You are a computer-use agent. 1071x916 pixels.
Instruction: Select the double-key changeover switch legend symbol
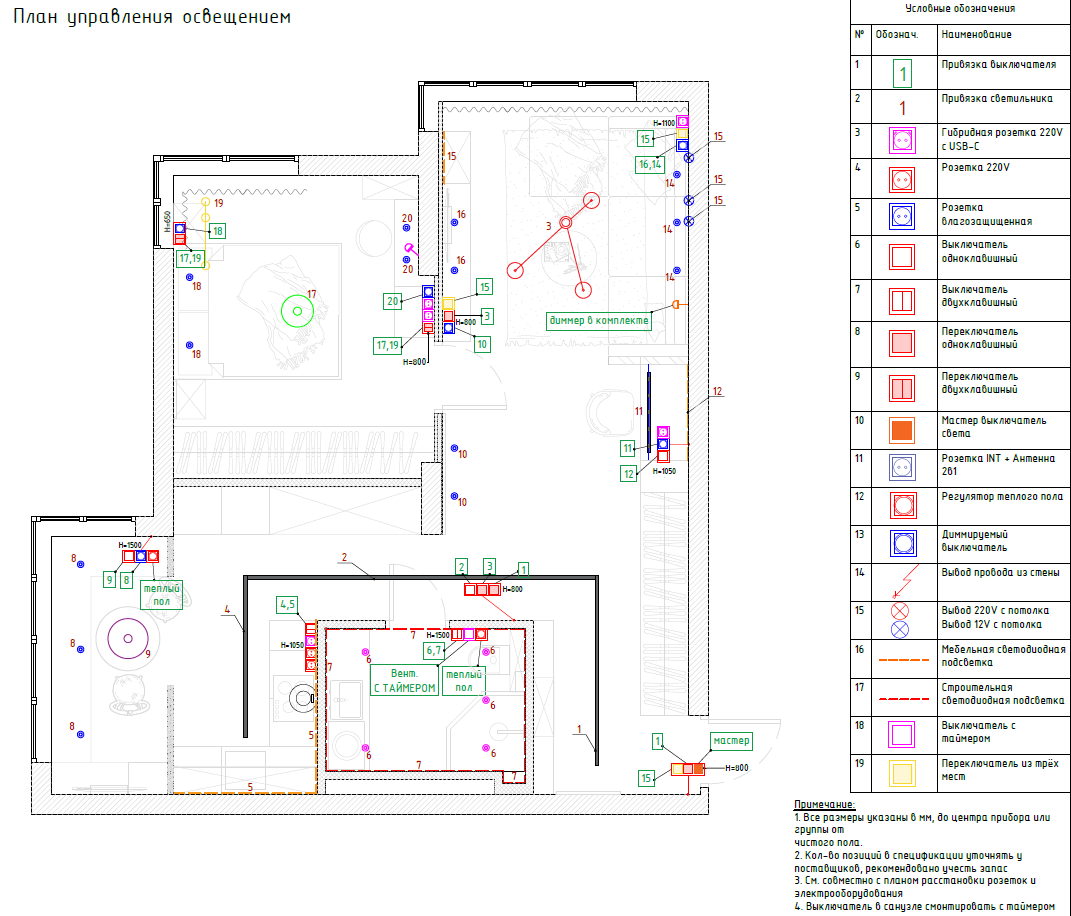point(902,389)
